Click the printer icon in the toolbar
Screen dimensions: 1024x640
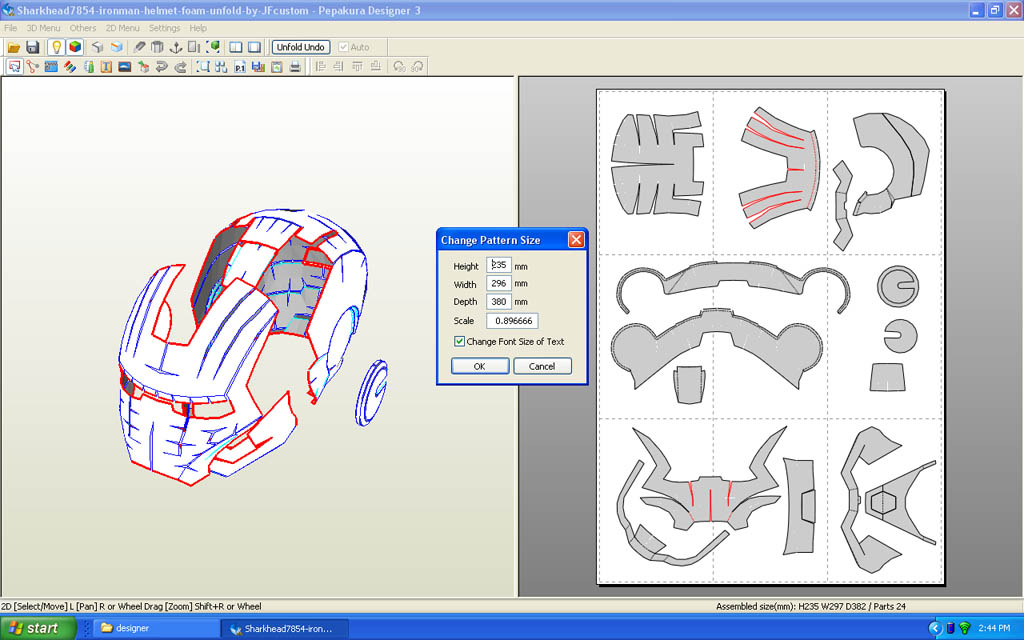pos(295,67)
